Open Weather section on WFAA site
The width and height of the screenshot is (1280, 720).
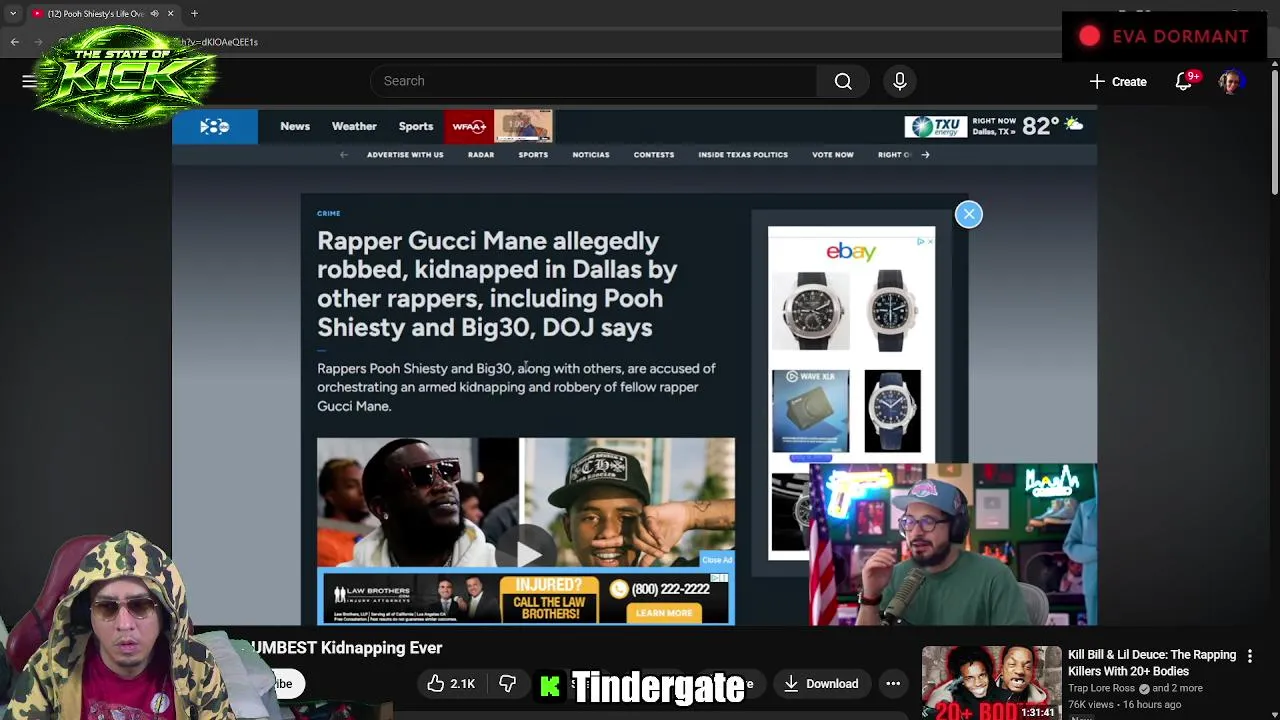[354, 127]
